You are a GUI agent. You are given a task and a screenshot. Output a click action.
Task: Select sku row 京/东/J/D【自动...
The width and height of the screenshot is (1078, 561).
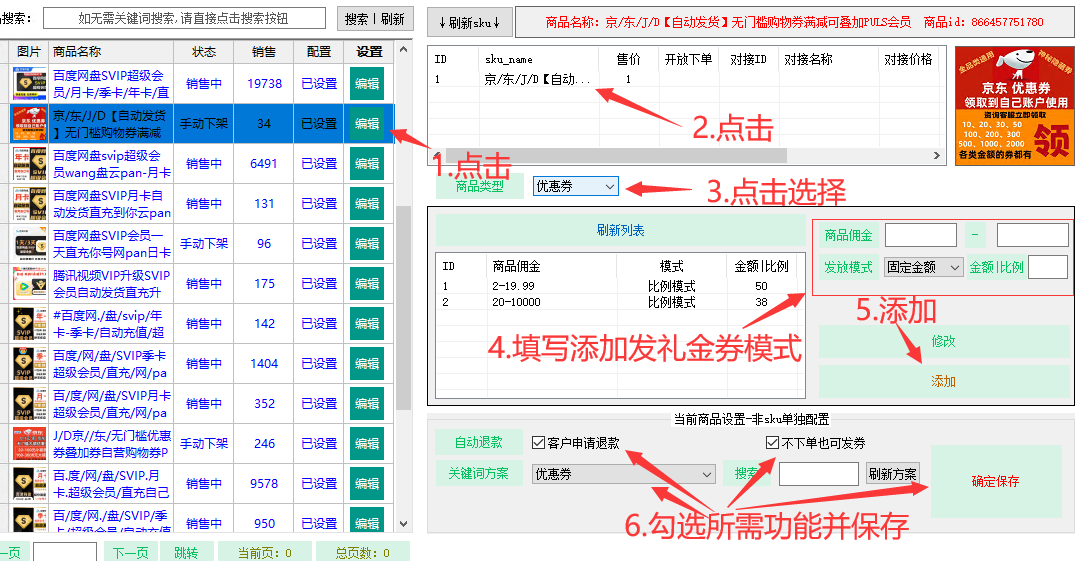[537, 80]
